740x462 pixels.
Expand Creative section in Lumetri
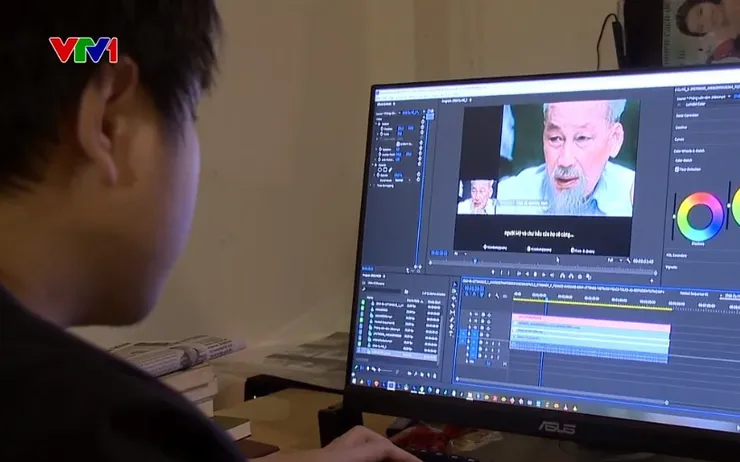(681, 127)
